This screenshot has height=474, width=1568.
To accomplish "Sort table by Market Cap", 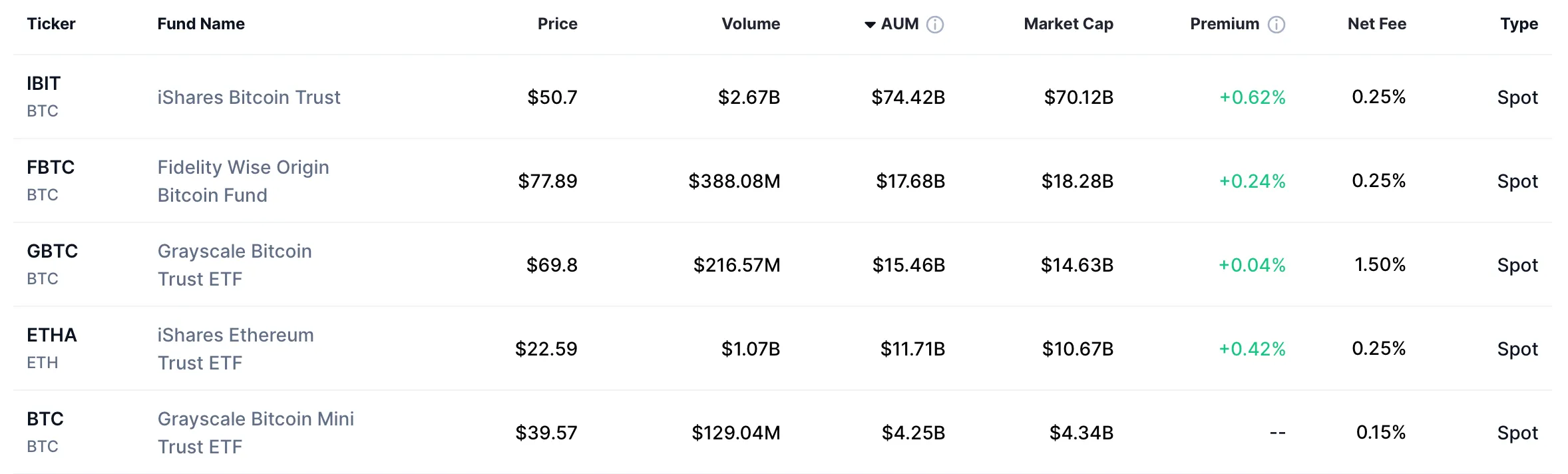I will (x=1068, y=24).
